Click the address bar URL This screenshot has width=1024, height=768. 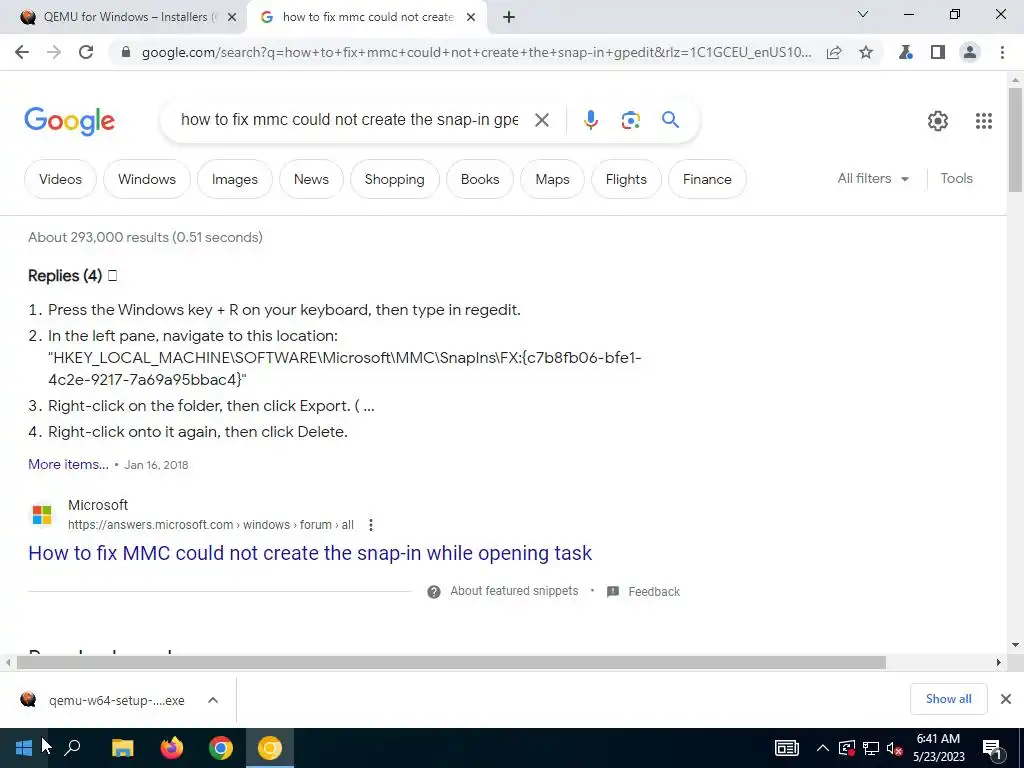coord(477,52)
